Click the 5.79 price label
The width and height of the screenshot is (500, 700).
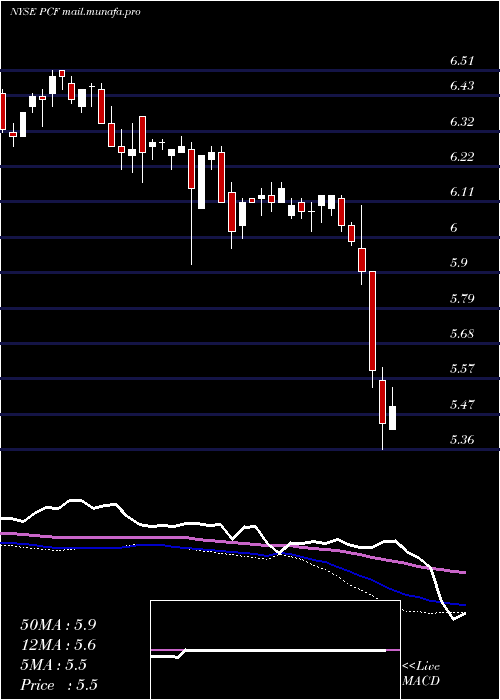461,298
